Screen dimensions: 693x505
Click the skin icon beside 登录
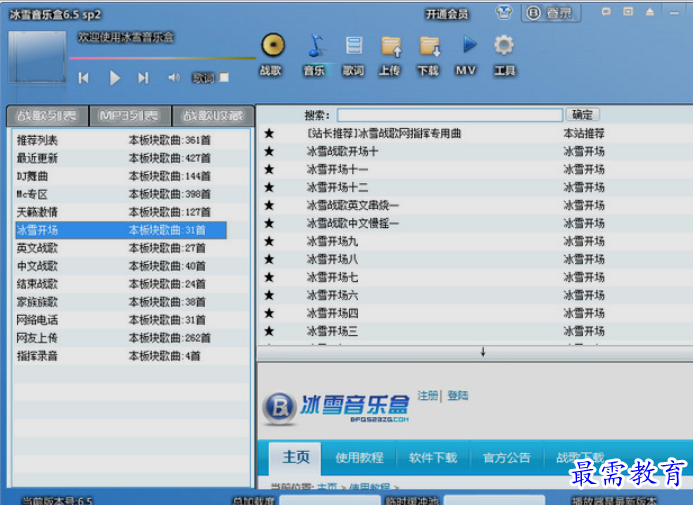tap(503, 12)
